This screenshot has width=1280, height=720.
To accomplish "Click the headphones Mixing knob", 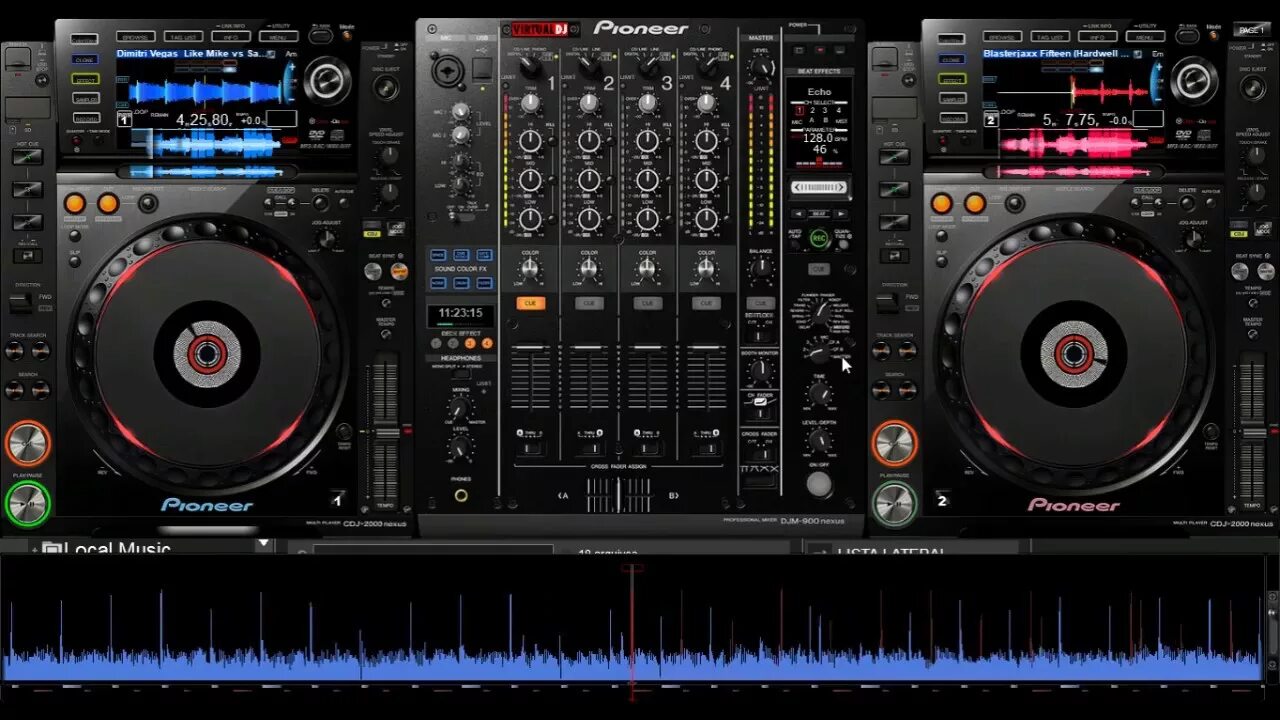I will 460,408.
